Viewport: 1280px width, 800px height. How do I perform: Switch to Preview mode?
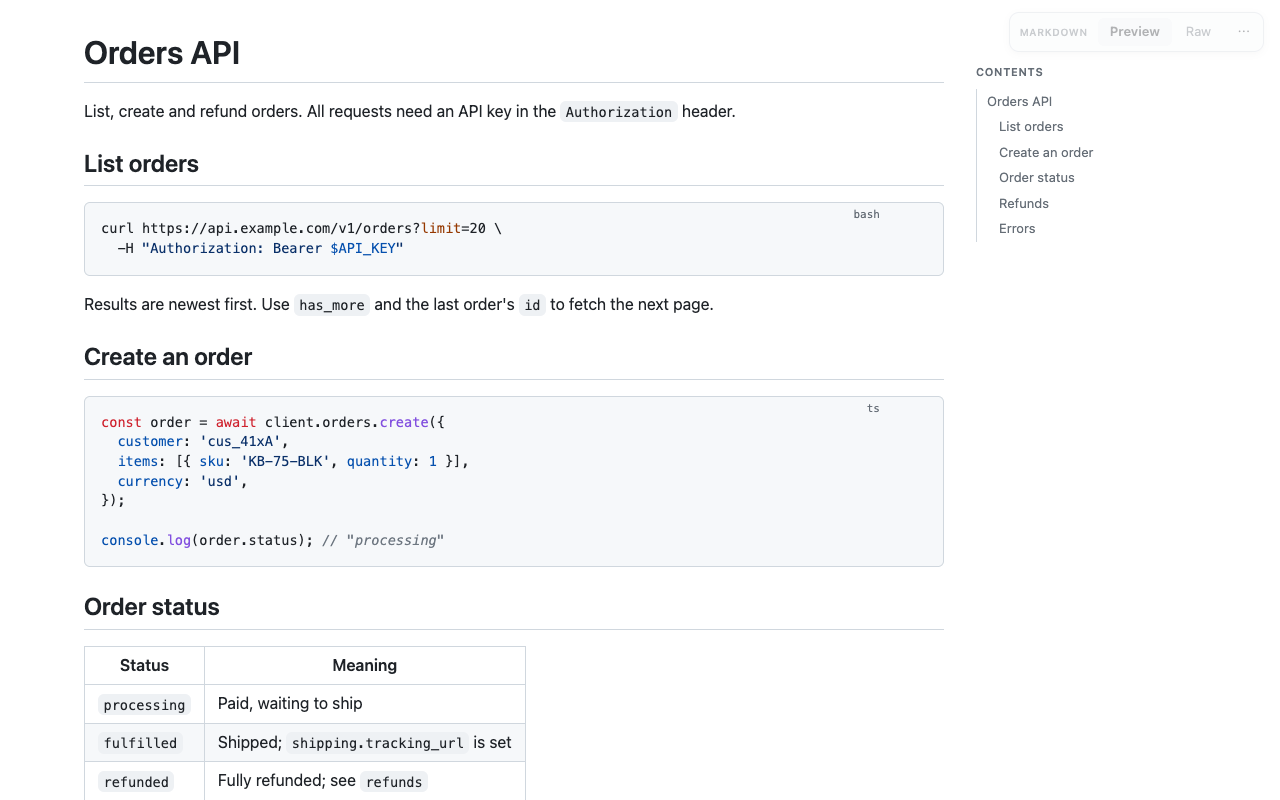point(1134,32)
